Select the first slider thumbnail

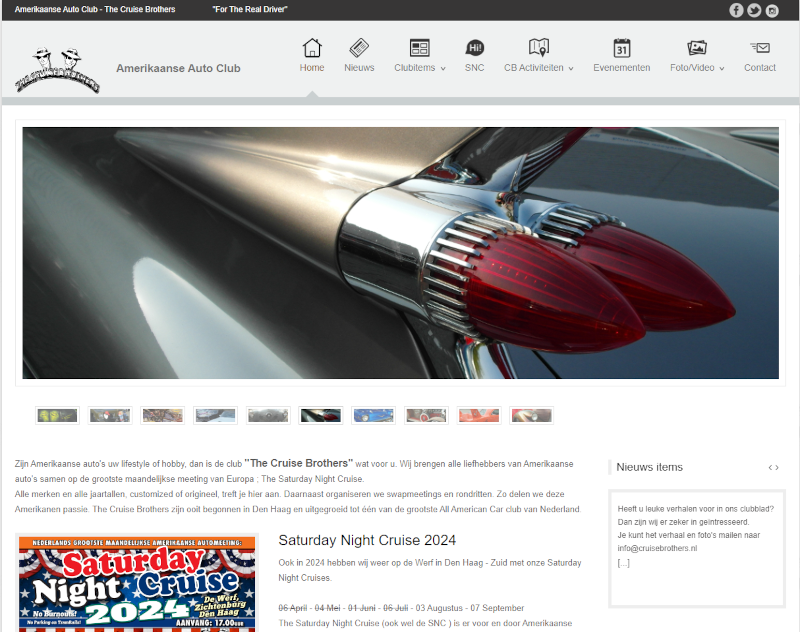click(x=57, y=415)
